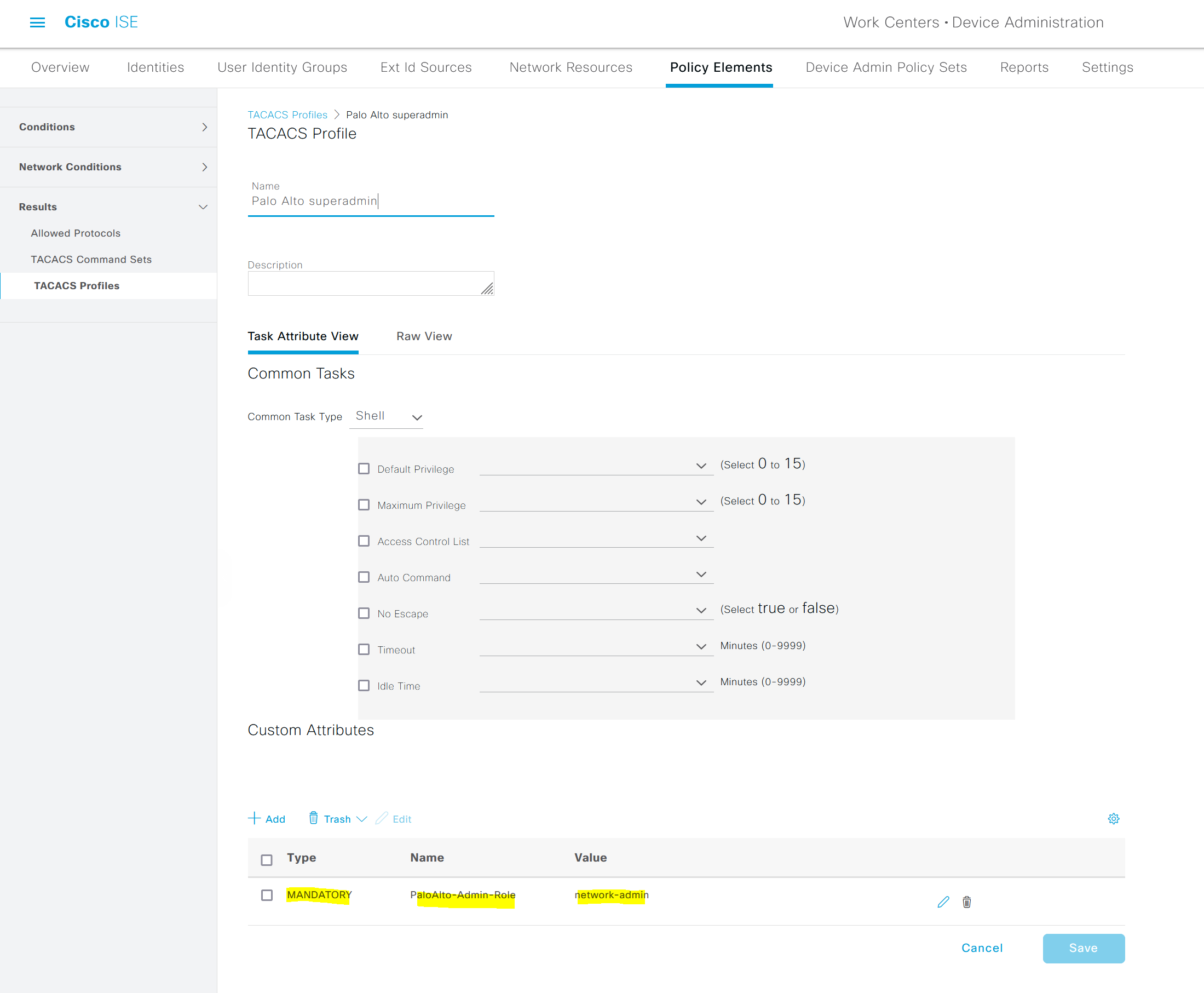Click the trash icon in PaloAlto-Admin-Role row

pos(967,902)
